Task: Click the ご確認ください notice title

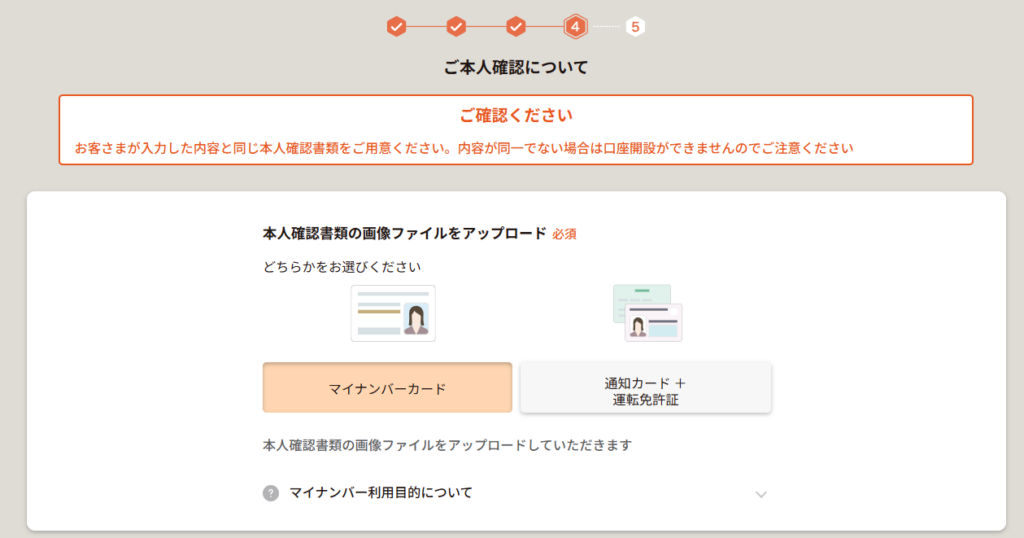Action: point(516,116)
